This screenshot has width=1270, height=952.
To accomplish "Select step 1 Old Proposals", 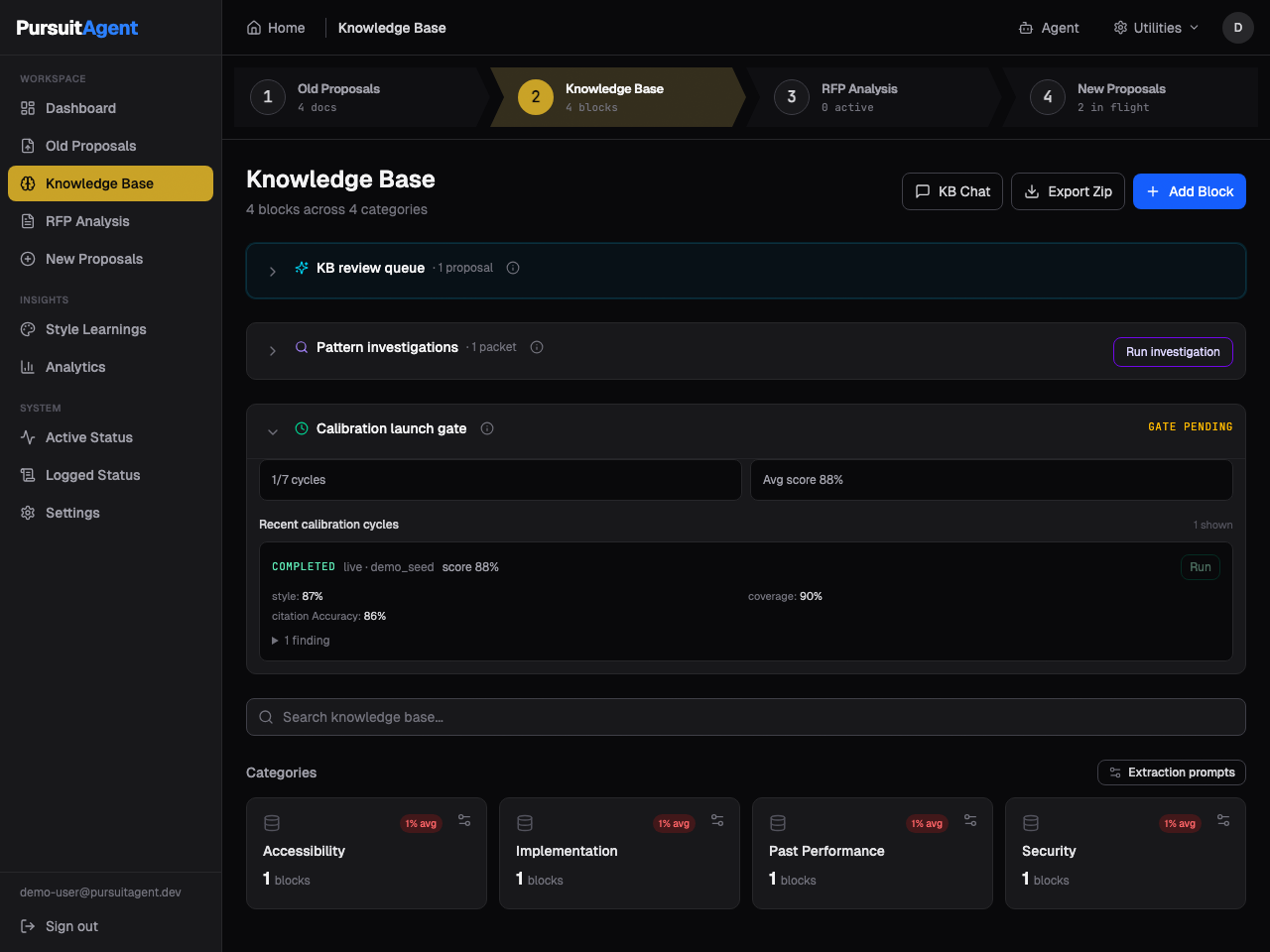I will click(361, 97).
